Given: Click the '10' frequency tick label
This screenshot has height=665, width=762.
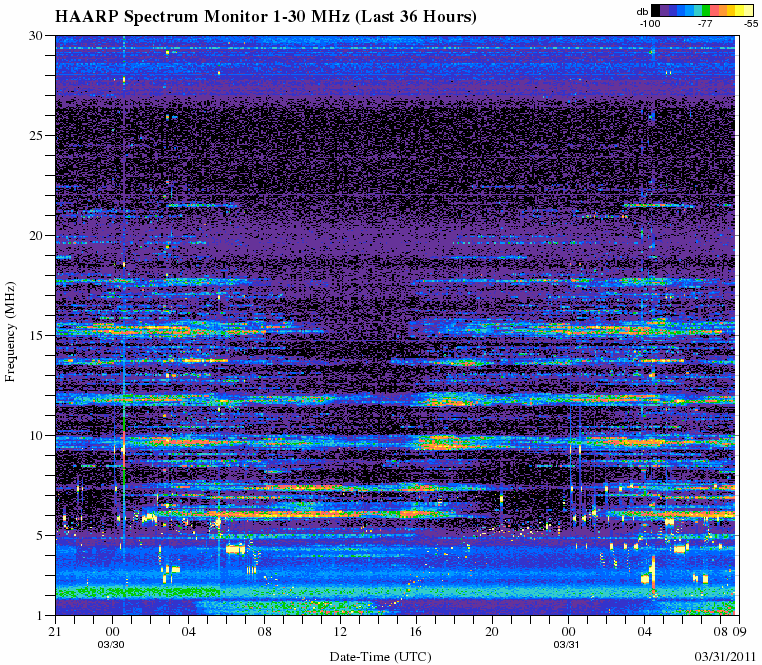Looking at the screenshot, I should 37,436.
